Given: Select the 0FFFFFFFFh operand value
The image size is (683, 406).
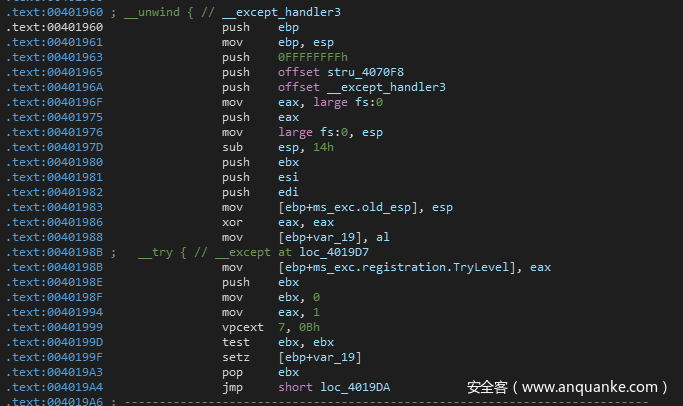Looking at the screenshot, I should pos(315,57).
